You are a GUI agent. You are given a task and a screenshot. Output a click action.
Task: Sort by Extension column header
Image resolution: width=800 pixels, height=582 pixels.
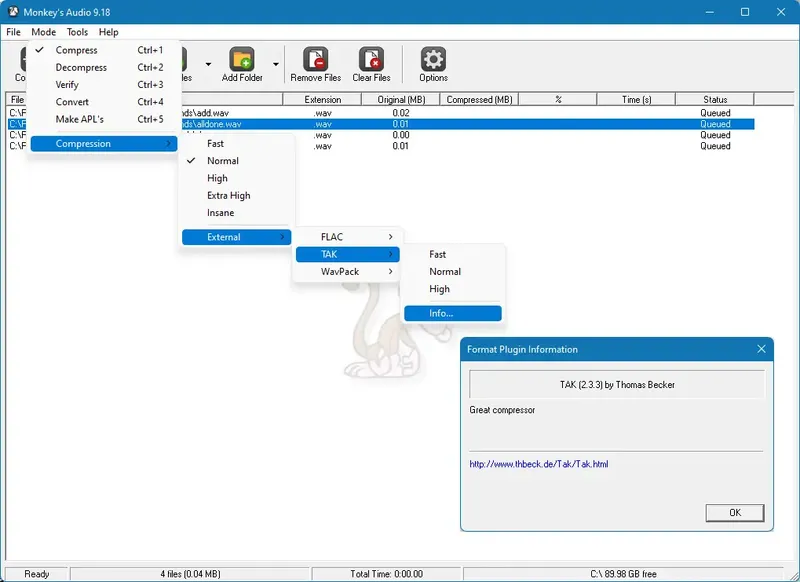[322, 99]
